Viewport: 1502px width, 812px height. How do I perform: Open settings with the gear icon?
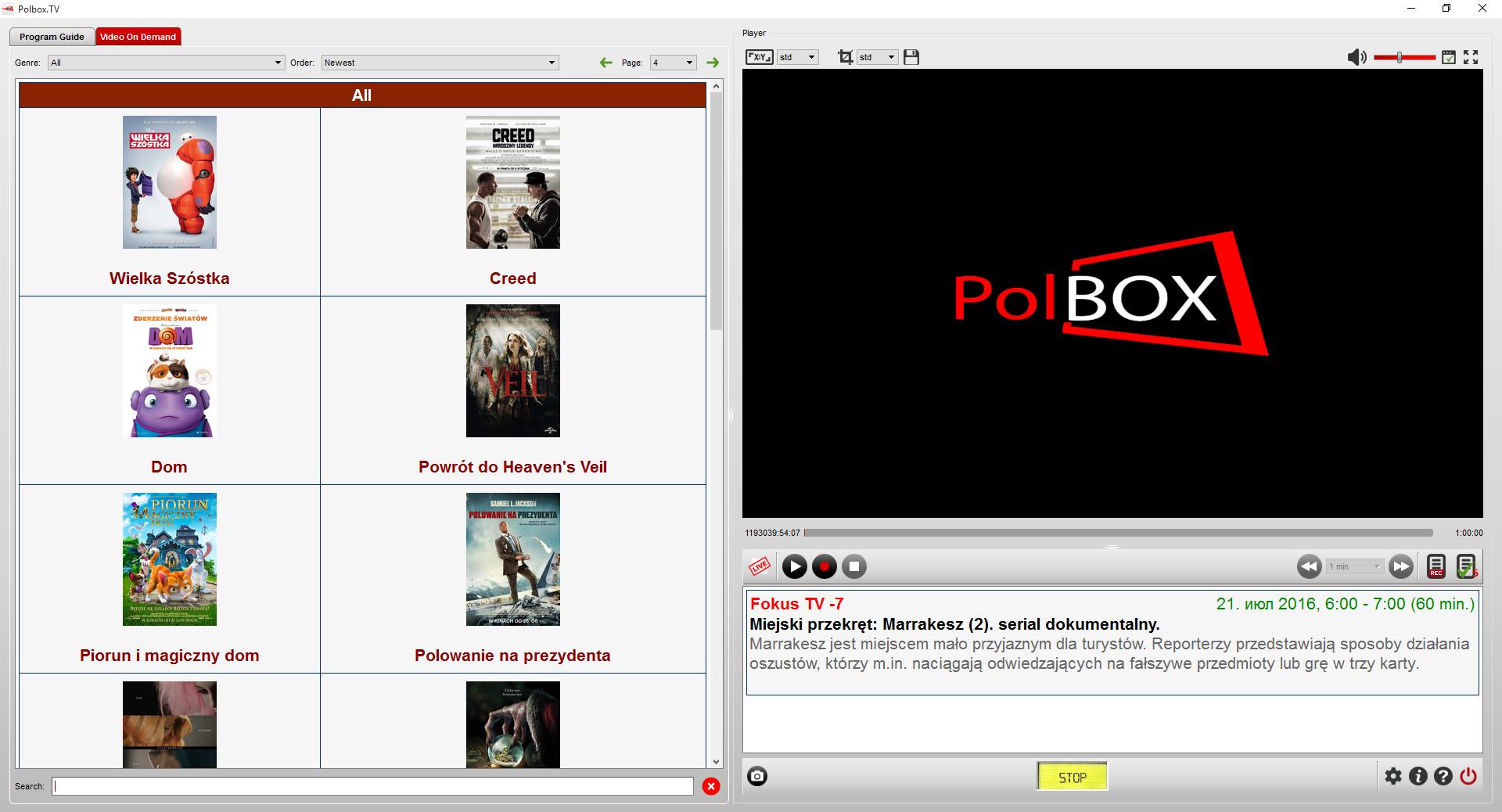click(x=1393, y=776)
